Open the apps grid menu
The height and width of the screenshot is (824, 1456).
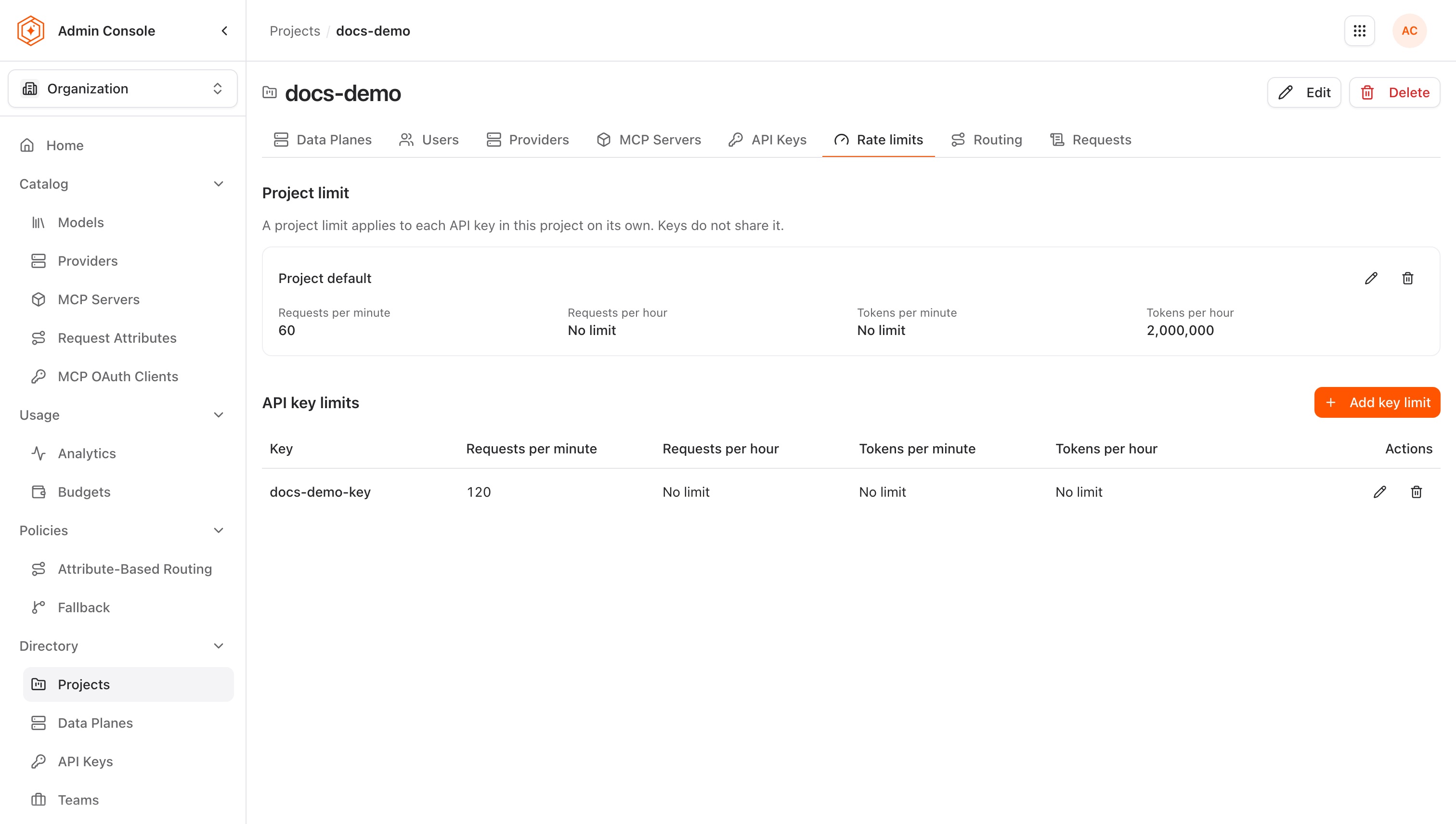coord(1359,30)
